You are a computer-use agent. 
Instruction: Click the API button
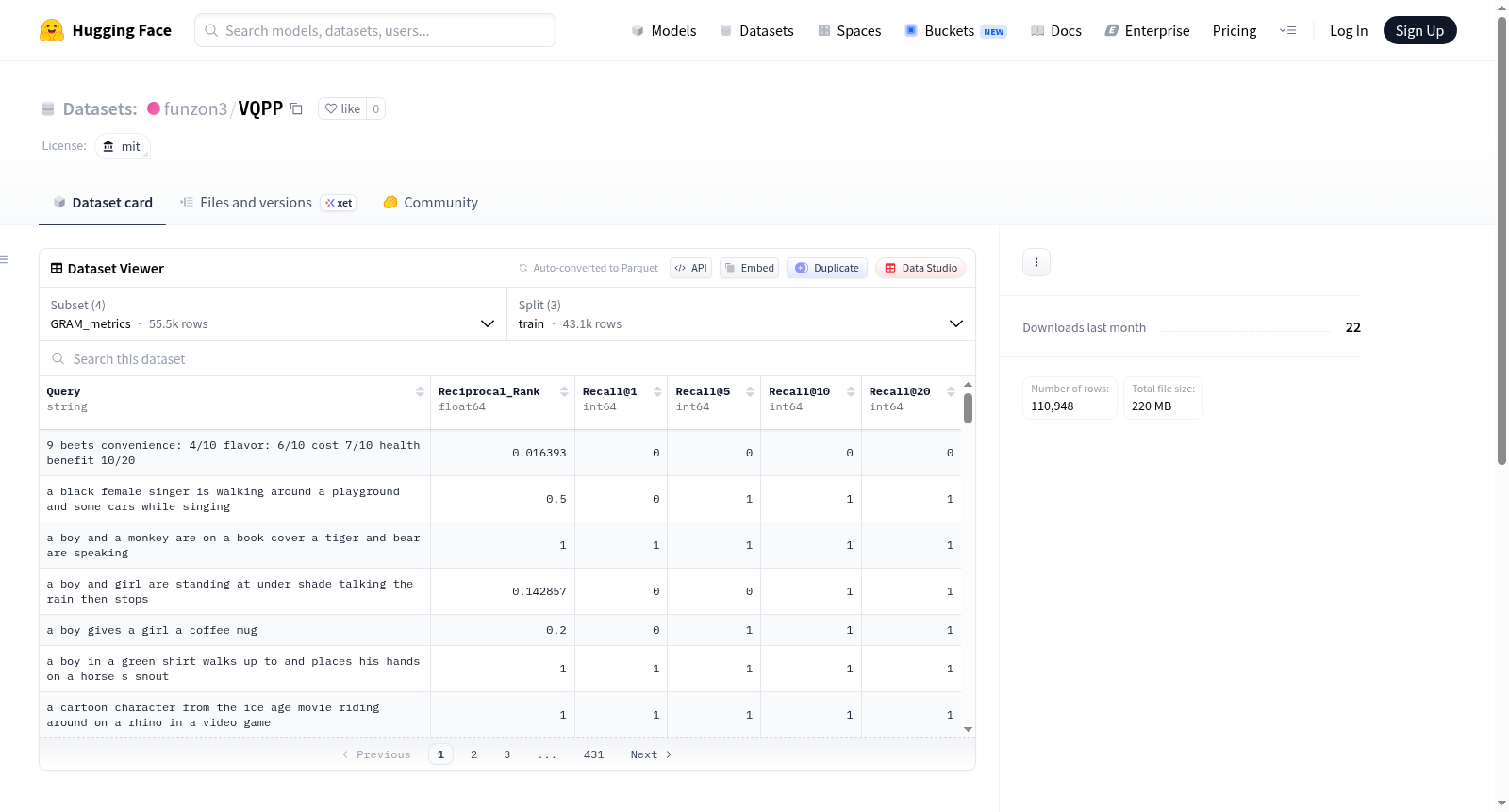(x=690, y=268)
